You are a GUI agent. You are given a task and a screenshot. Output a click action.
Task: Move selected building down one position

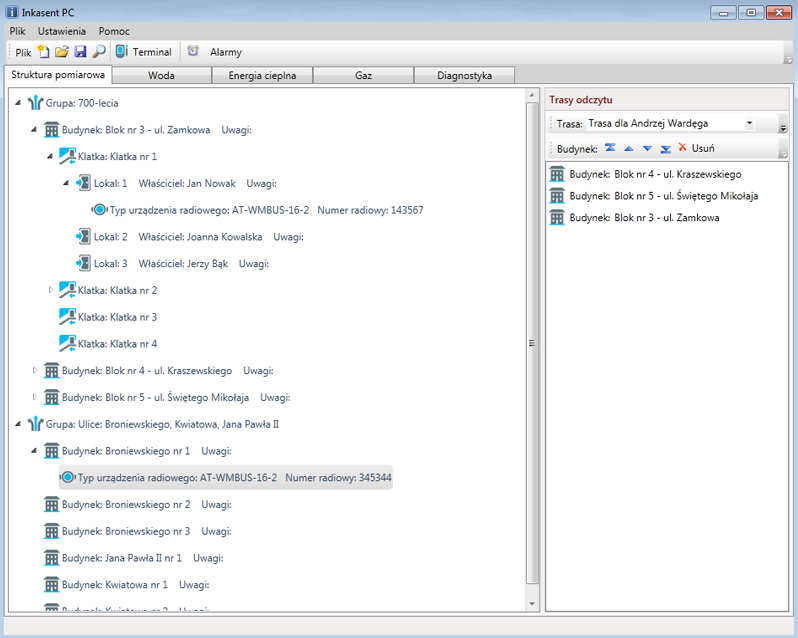(647, 148)
